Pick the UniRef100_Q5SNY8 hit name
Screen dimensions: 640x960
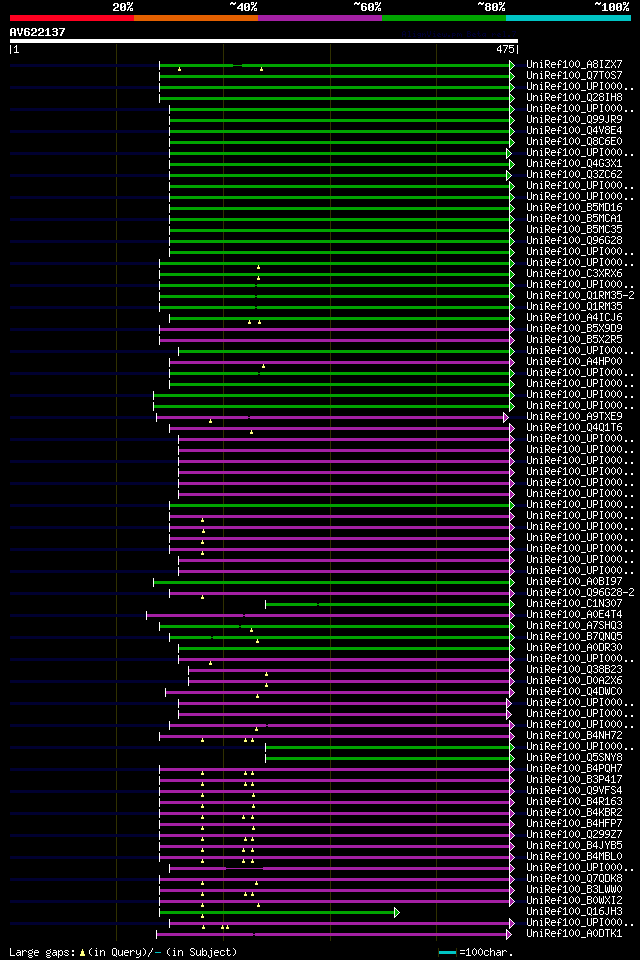pyautogui.click(x=574, y=758)
